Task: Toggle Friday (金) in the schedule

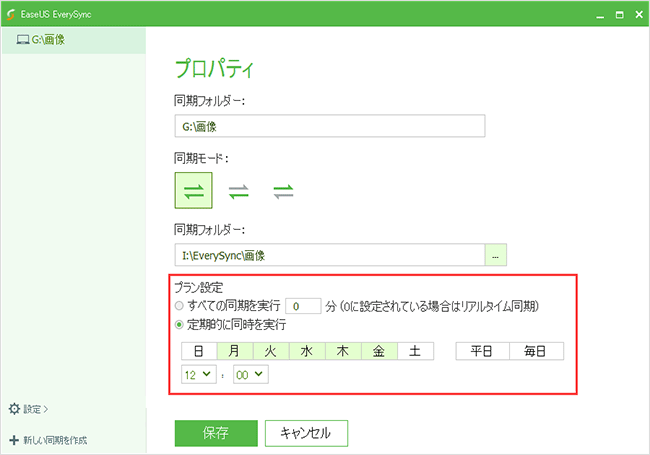Action: tap(379, 351)
